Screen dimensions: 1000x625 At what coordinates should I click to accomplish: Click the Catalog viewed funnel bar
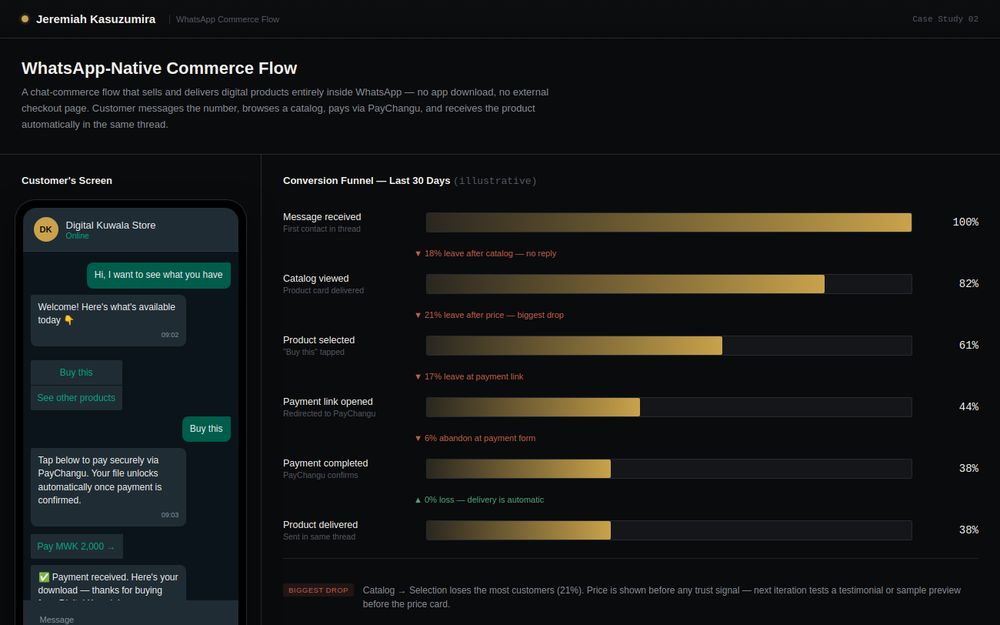coord(668,284)
